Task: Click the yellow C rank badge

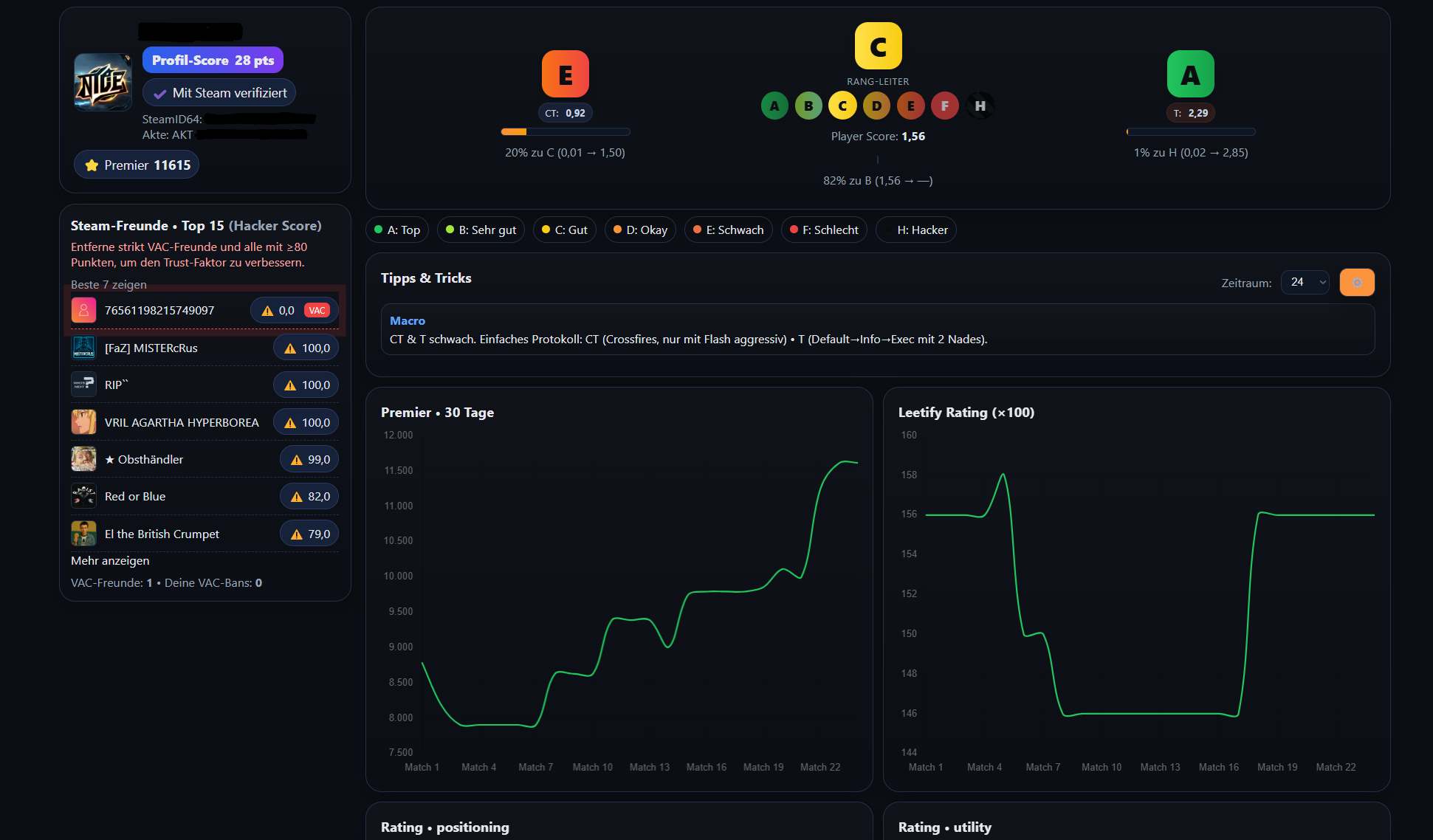Action: tap(878, 47)
